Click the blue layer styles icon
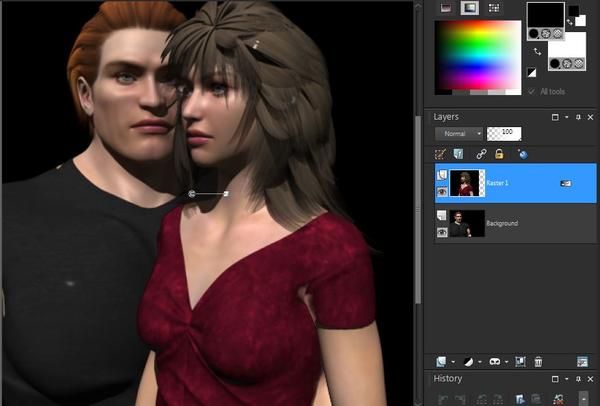The image size is (600, 406). 523,154
